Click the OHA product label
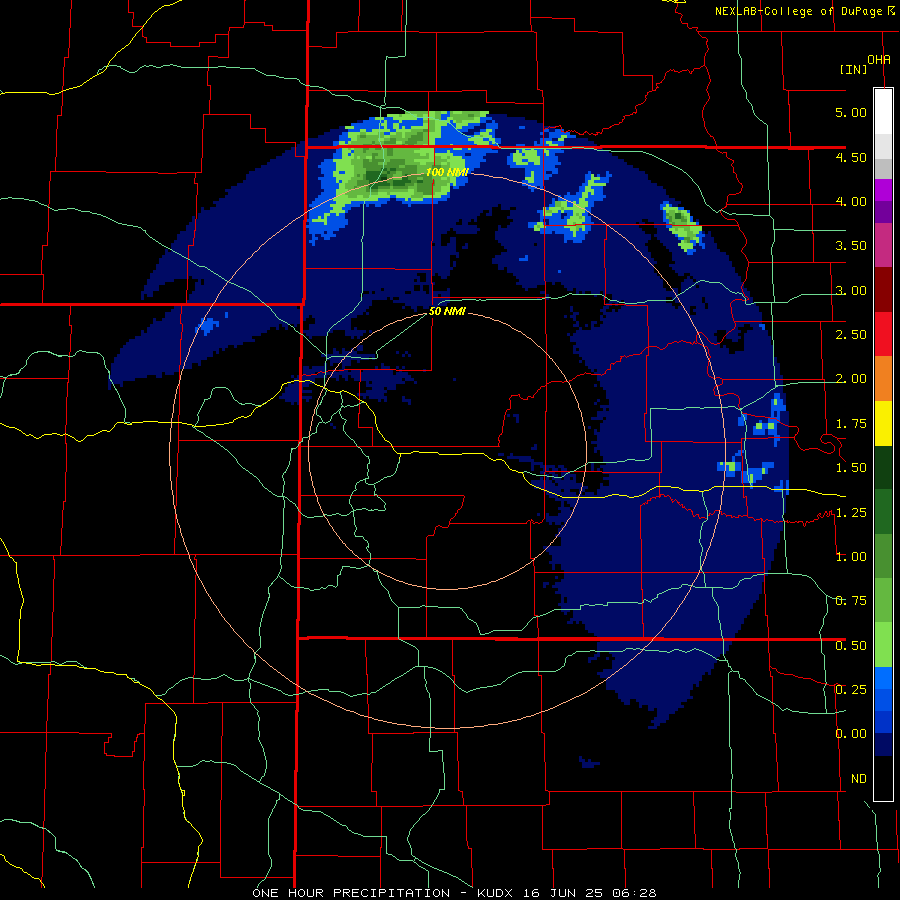Viewport: 900px width, 900px height. (x=879, y=60)
